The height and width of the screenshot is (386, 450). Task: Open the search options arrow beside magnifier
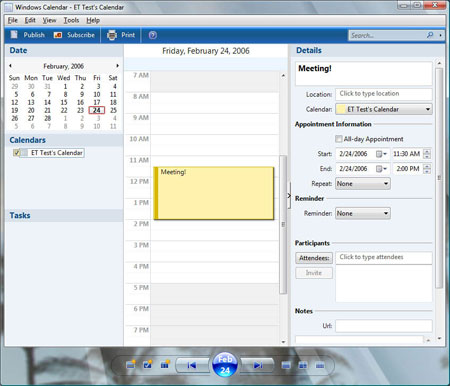click(x=441, y=35)
